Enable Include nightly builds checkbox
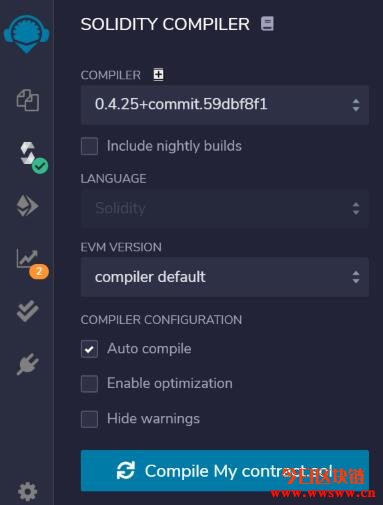Screen dimensions: 383x505 click(x=89, y=146)
